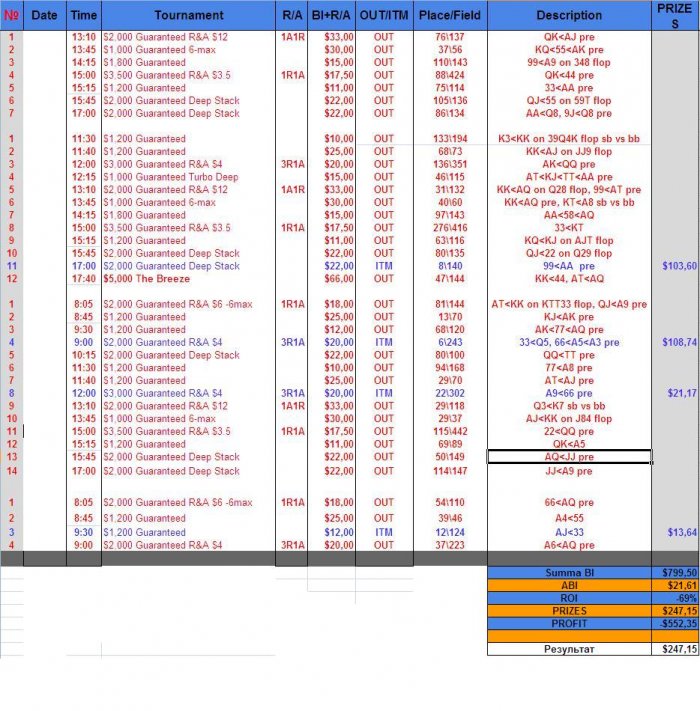Click the KK<44, AT<AQ description cell

click(569, 279)
